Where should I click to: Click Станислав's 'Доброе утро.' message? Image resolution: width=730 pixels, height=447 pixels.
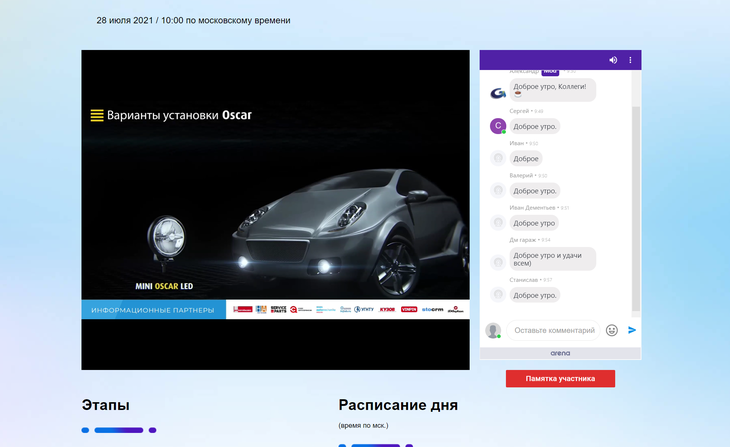[x=535, y=295]
